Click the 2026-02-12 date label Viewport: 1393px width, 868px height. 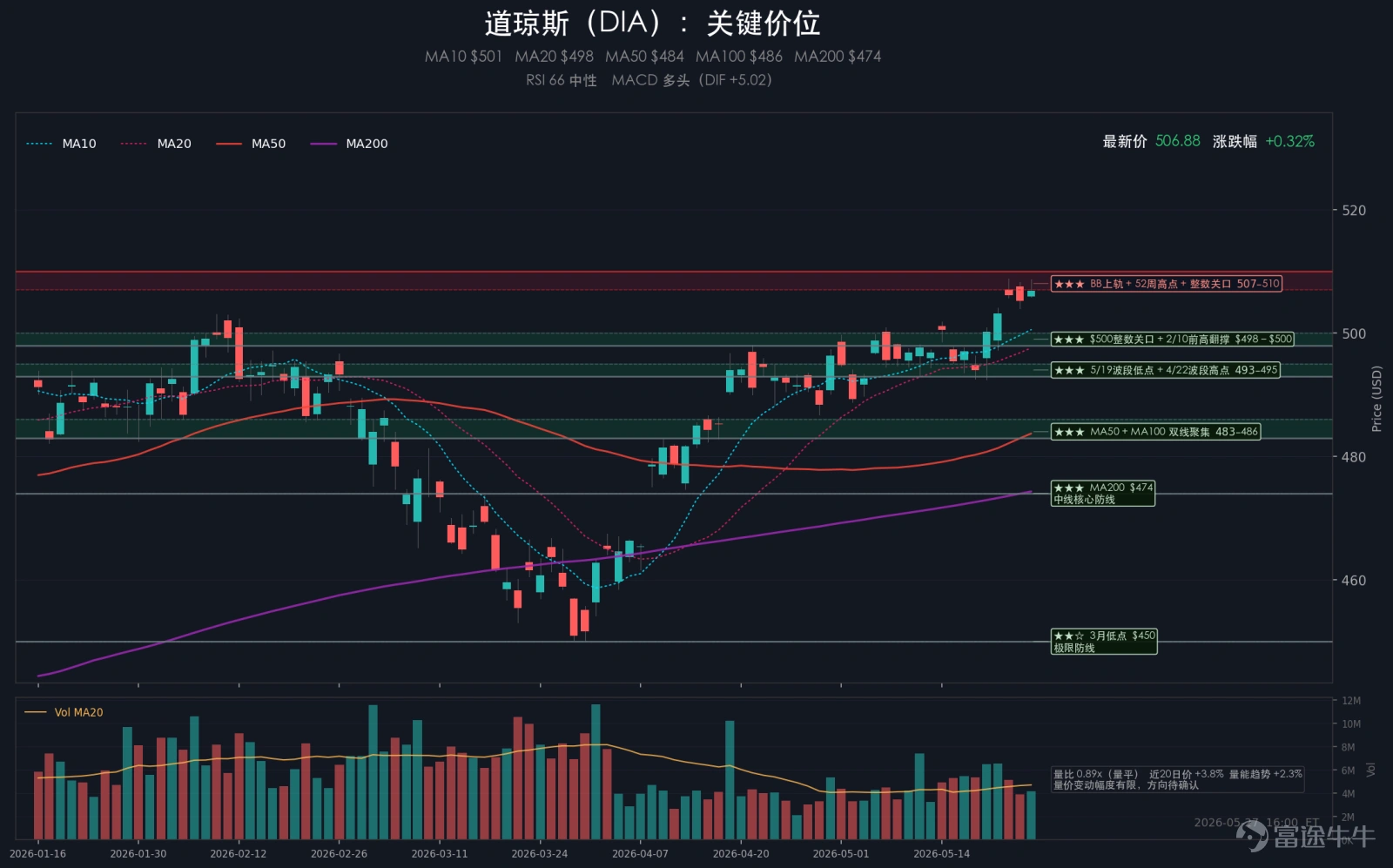click(239, 854)
